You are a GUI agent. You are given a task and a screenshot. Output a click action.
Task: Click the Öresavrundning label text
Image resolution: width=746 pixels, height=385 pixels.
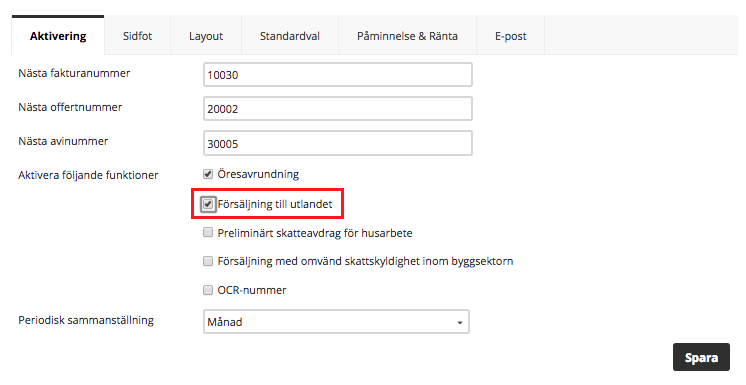[x=258, y=174]
